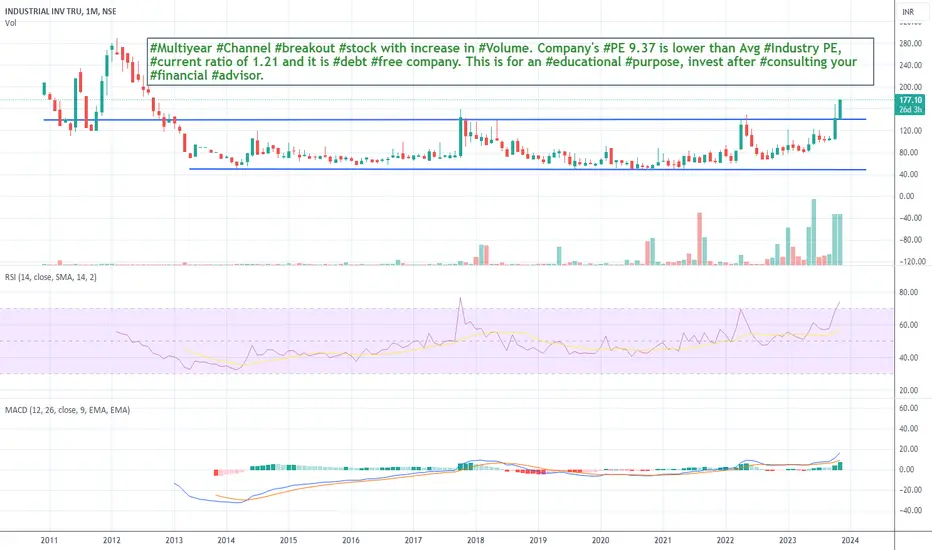Click the 2013 year label
932x550 pixels.
pyautogui.click(x=174, y=540)
